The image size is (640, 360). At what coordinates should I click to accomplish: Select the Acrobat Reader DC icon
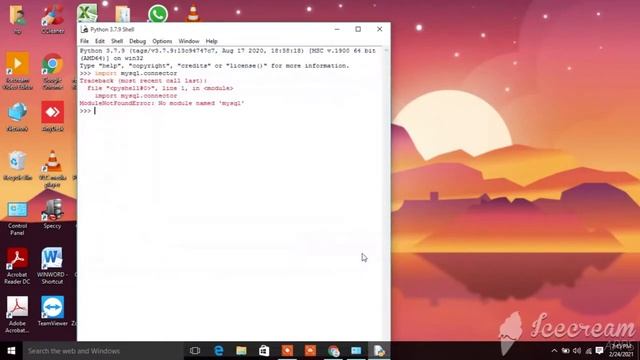pyautogui.click(x=18, y=266)
